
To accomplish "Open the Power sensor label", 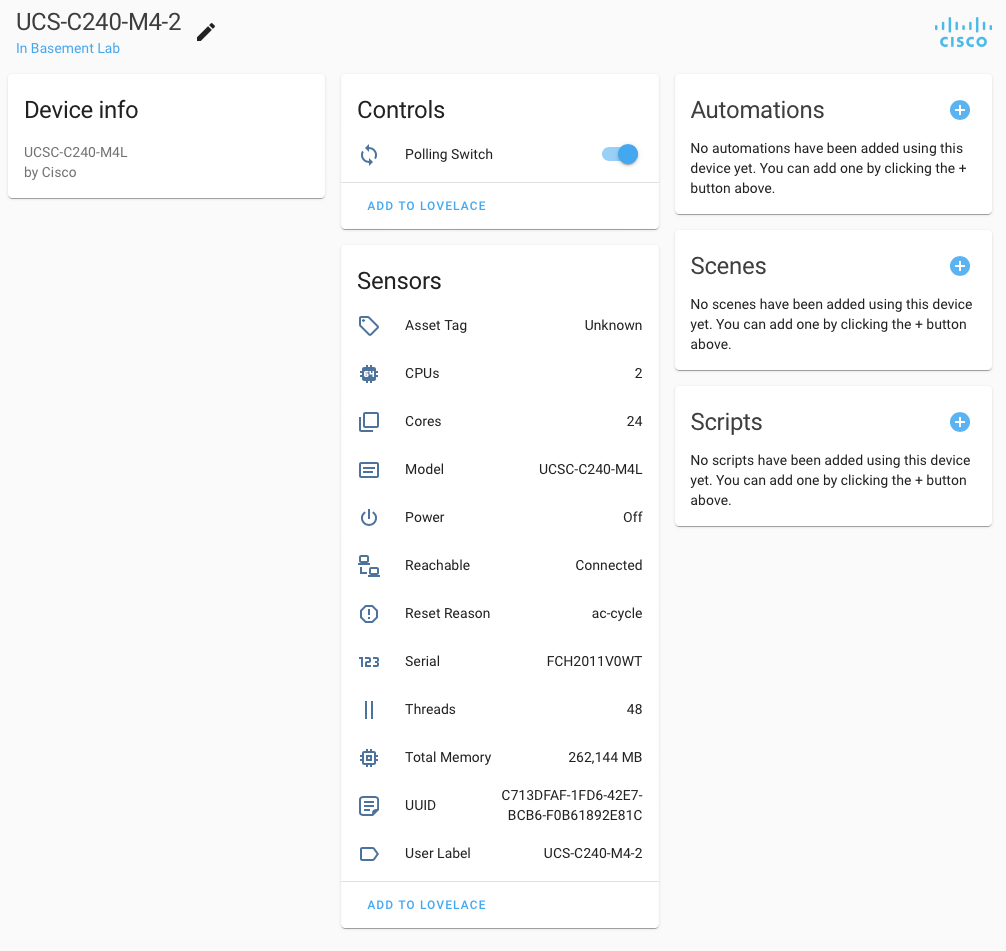I will tap(424, 517).
